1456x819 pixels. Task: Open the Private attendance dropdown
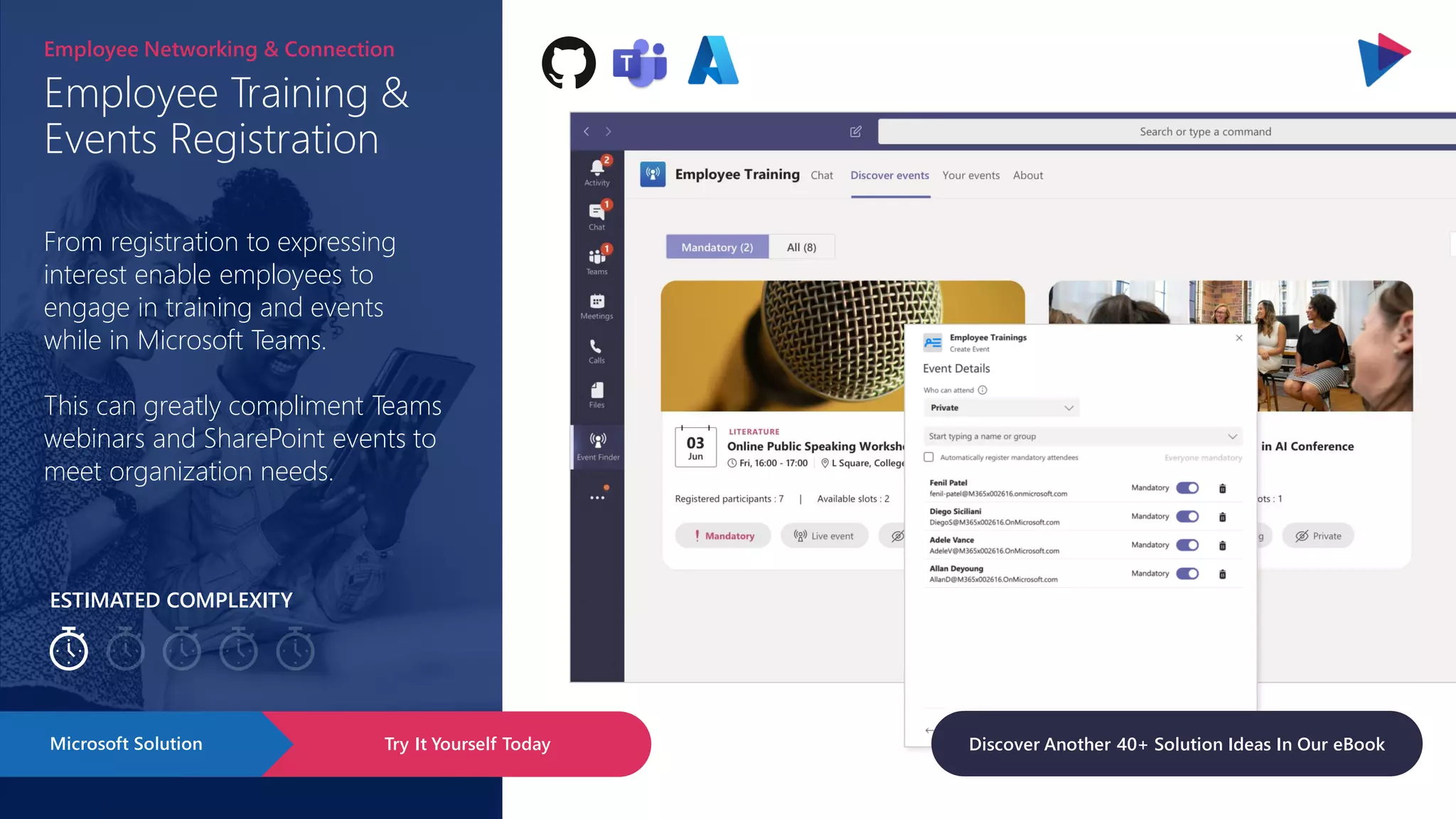click(x=1001, y=407)
